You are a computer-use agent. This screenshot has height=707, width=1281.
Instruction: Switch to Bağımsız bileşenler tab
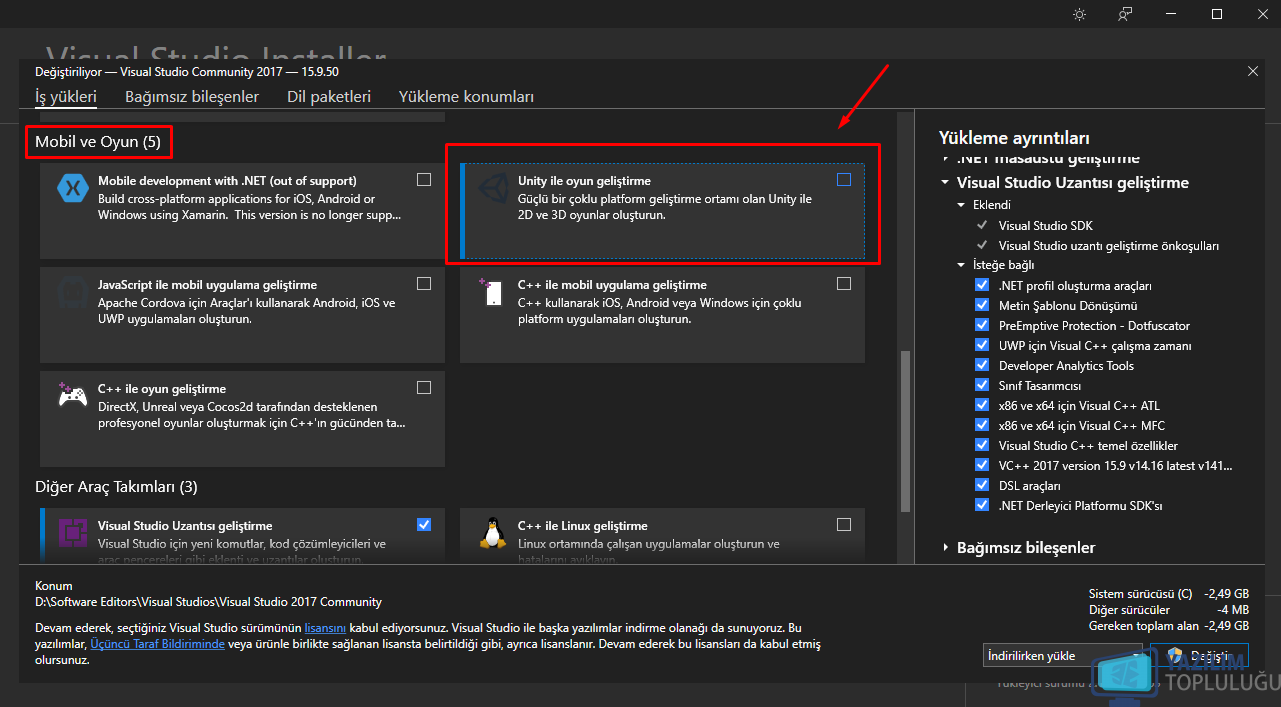(x=192, y=97)
